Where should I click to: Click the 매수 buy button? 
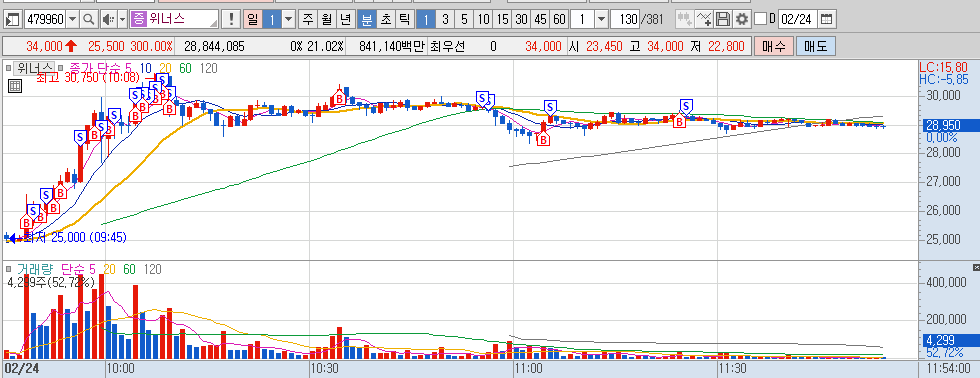point(774,46)
